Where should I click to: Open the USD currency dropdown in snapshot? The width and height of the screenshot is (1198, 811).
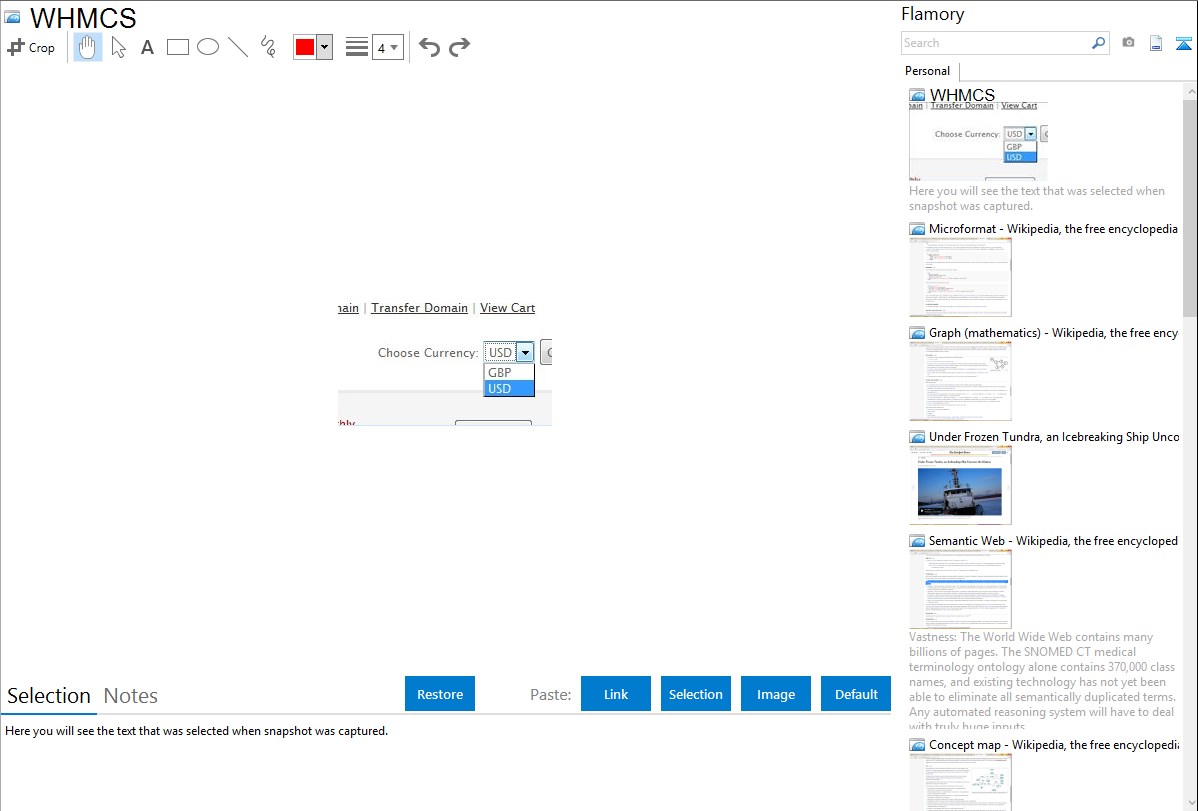(x=509, y=352)
